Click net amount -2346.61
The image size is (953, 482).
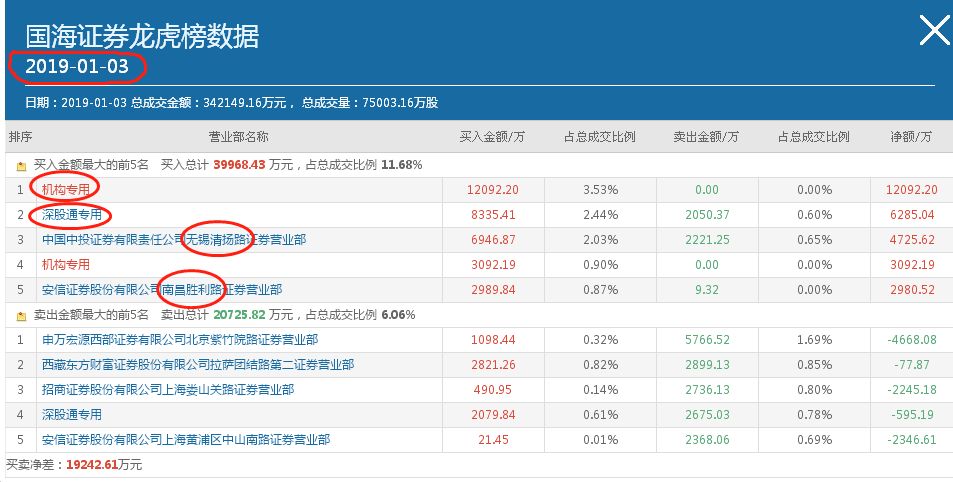[912, 439]
